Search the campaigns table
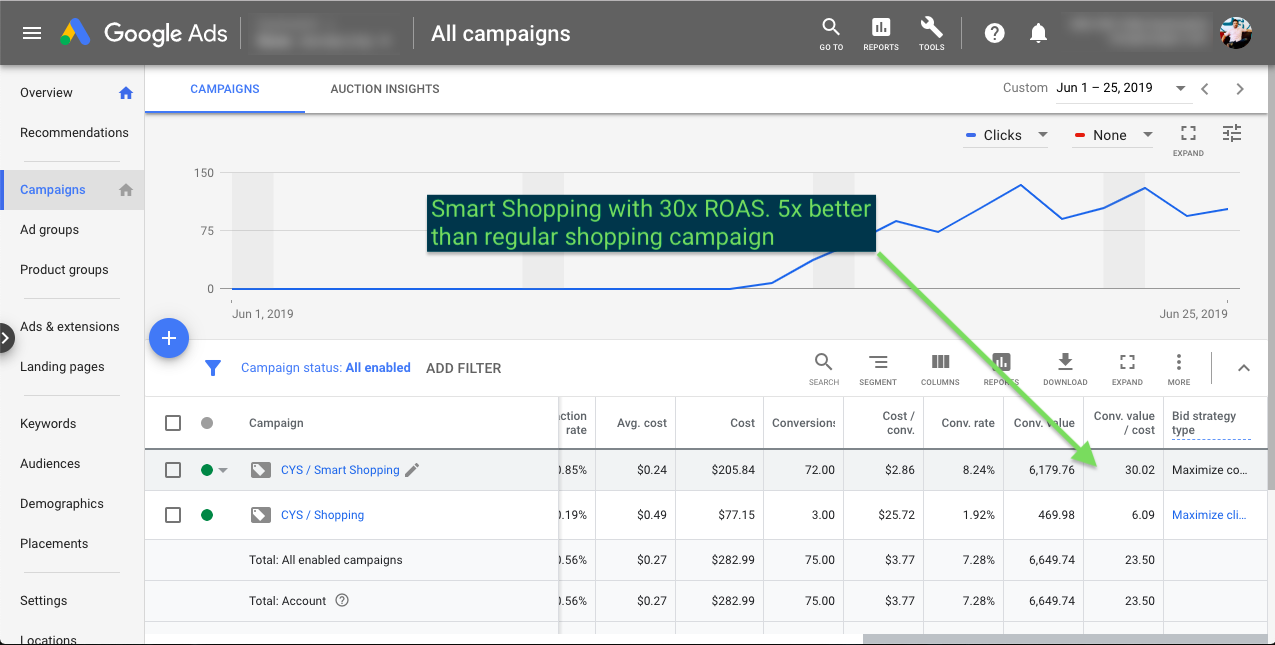1275x645 pixels. click(823, 368)
